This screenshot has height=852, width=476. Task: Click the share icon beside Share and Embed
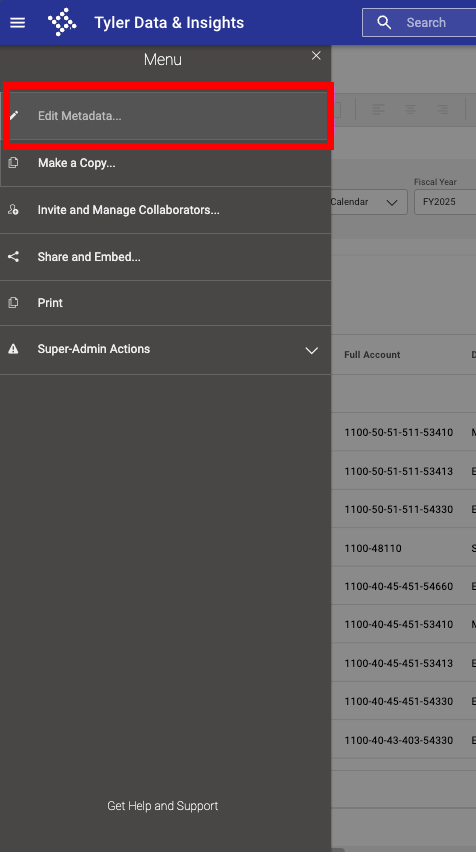coord(14,257)
